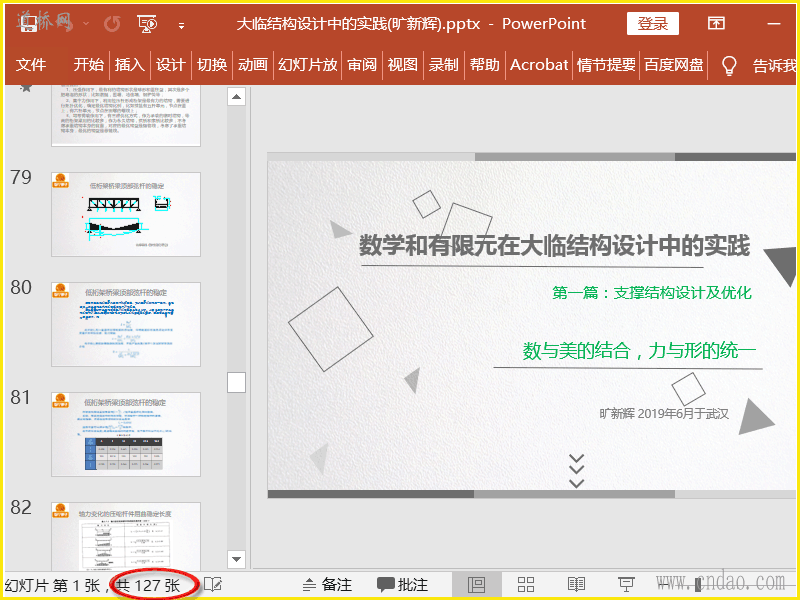This screenshot has width=800, height=600.
Task: Click the lightbulb Tell Me icon
Action: click(729, 65)
